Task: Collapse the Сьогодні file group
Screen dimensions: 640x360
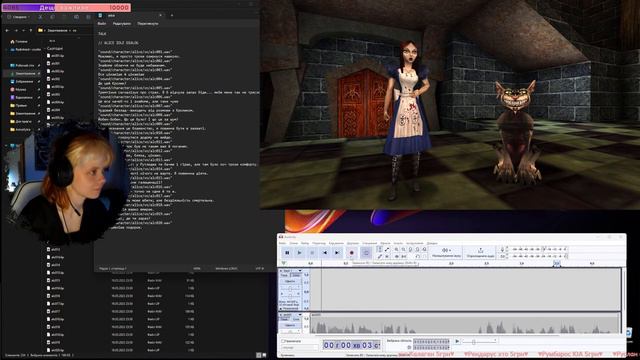Action: [x=44, y=48]
